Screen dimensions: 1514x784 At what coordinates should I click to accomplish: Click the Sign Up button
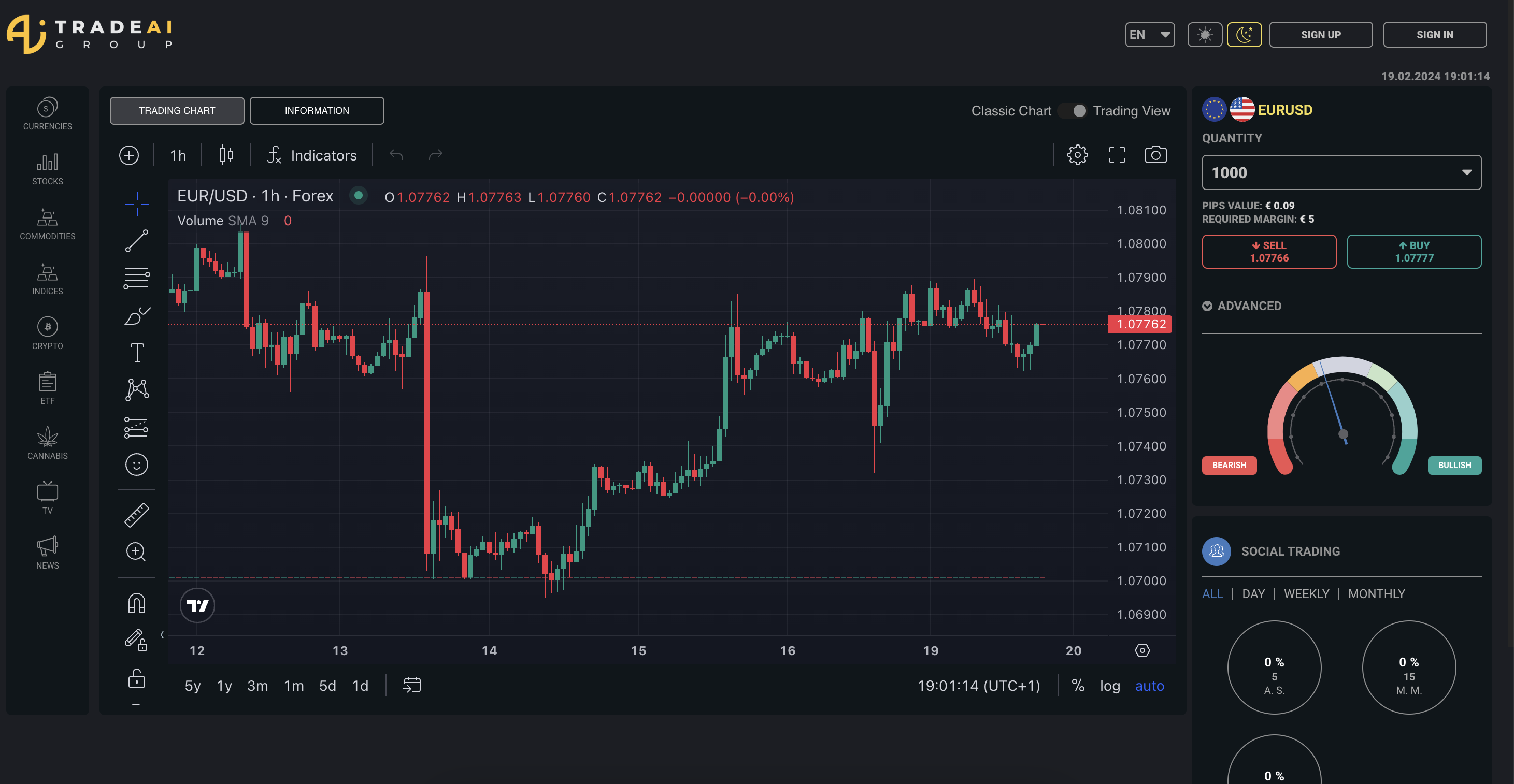pos(1321,35)
